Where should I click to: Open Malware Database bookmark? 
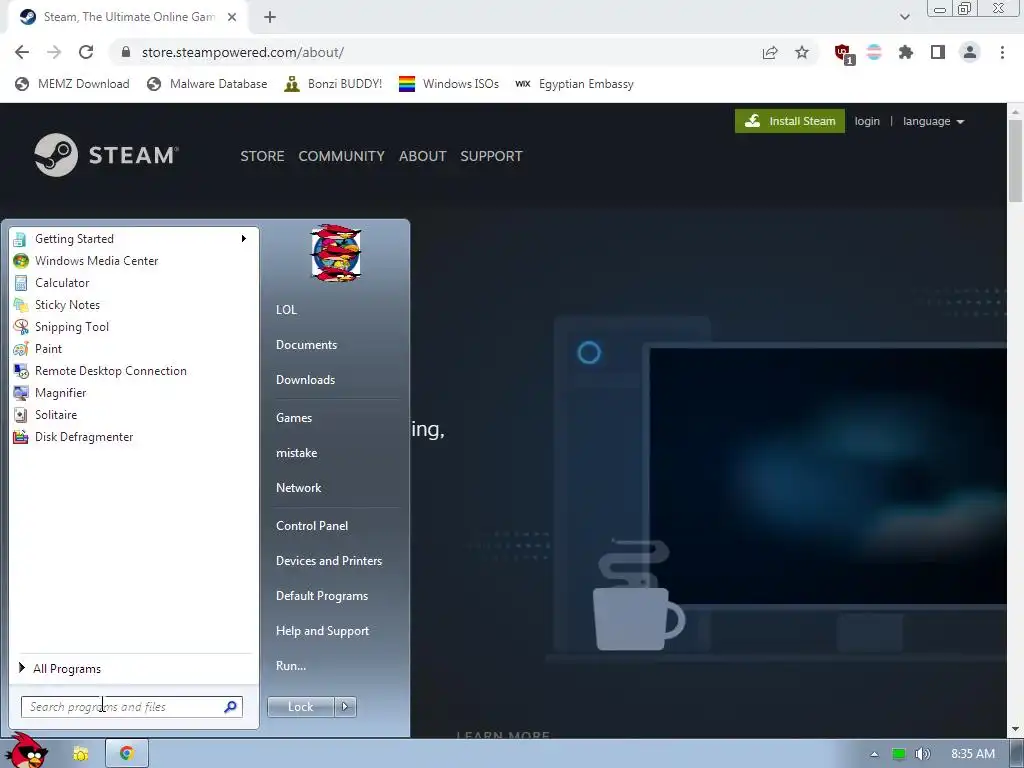point(207,84)
